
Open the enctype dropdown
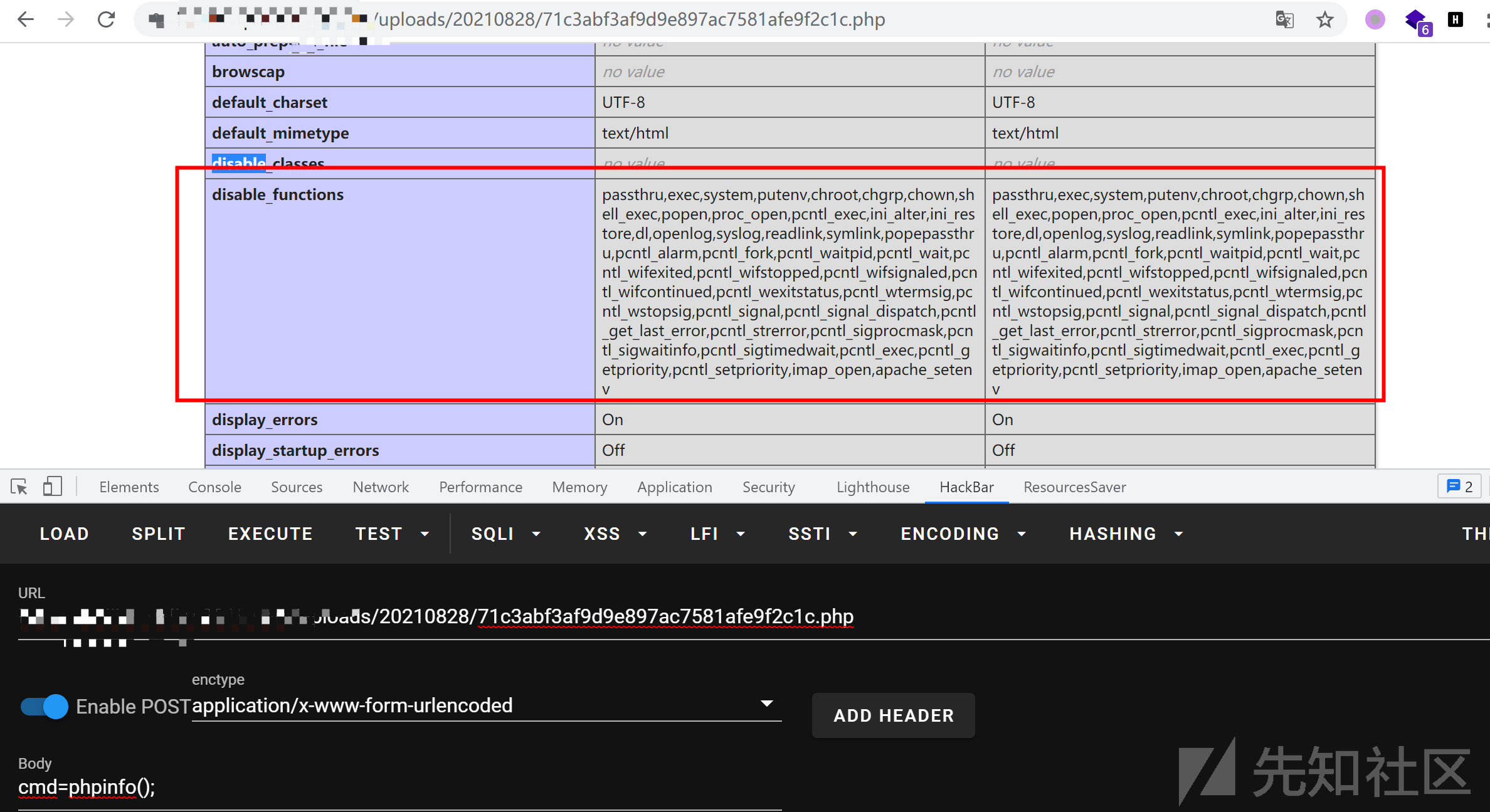point(486,705)
